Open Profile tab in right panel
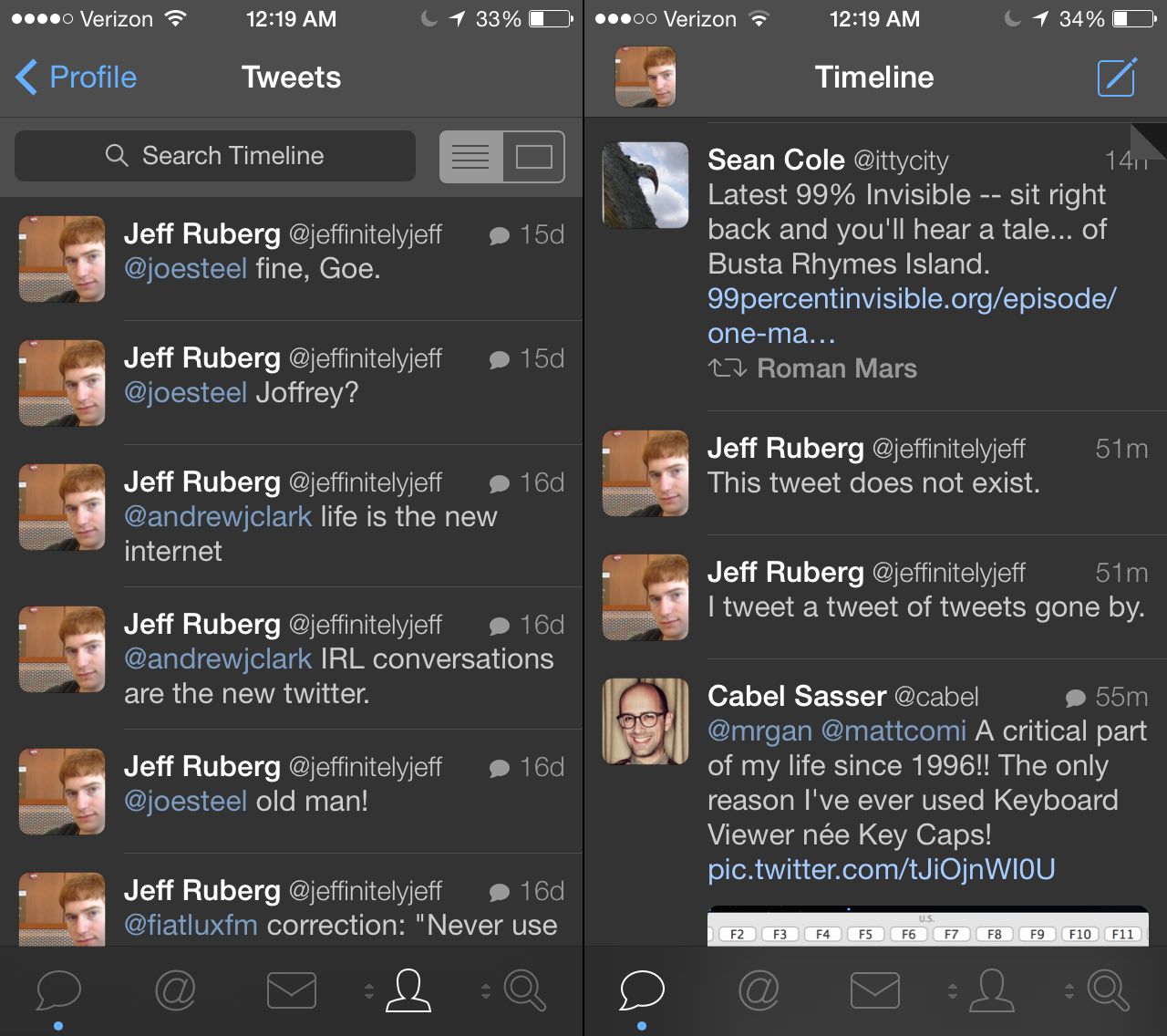The image size is (1167, 1036). (992, 990)
